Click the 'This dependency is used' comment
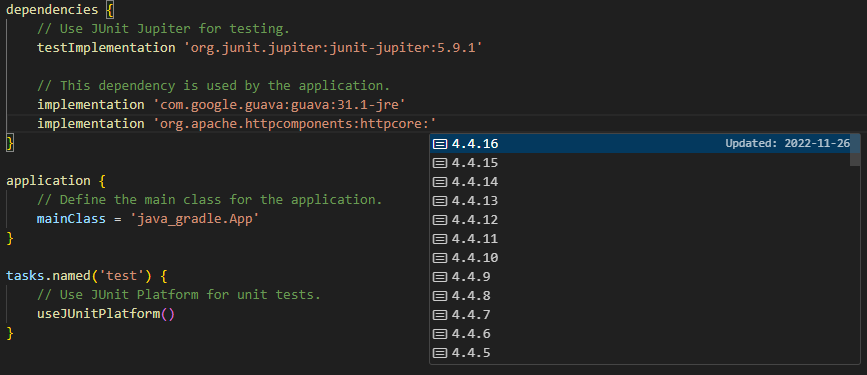Image resolution: width=867 pixels, height=375 pixels. point(214,86)
